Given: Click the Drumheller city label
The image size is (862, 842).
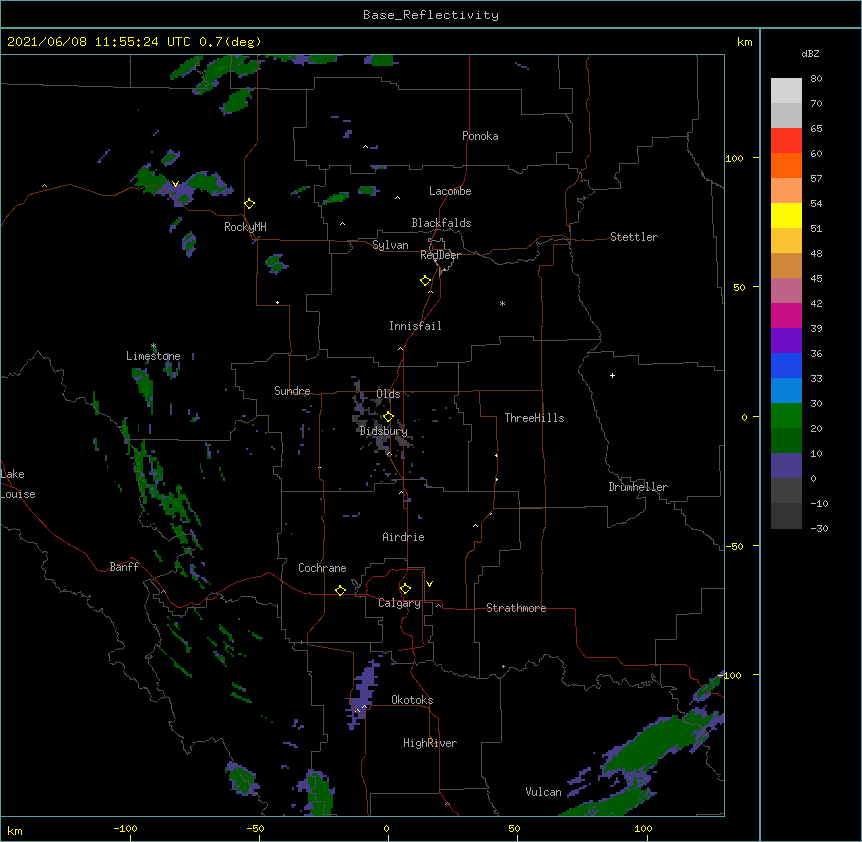Looking at the screenshot, I should (638, 487).
